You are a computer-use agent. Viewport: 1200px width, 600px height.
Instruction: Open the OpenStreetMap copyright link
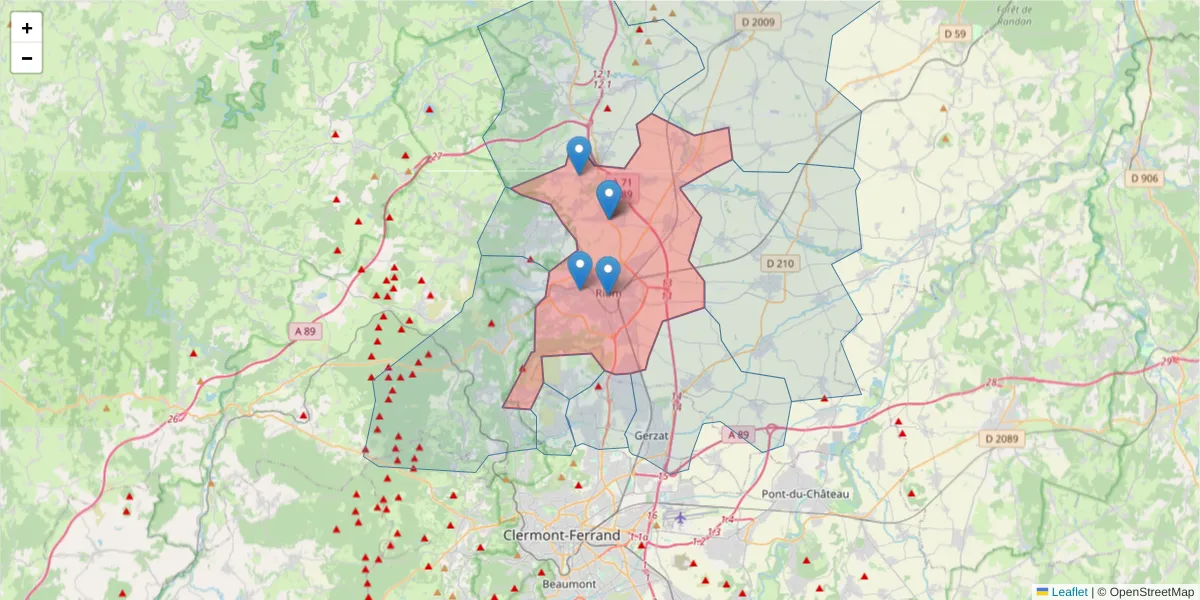[x=1150, y=592]
